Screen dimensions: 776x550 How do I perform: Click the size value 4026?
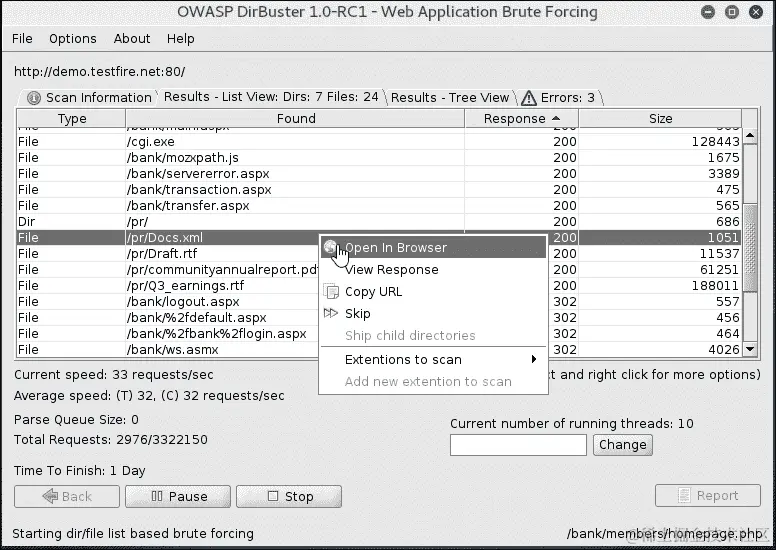coord(724,350)
